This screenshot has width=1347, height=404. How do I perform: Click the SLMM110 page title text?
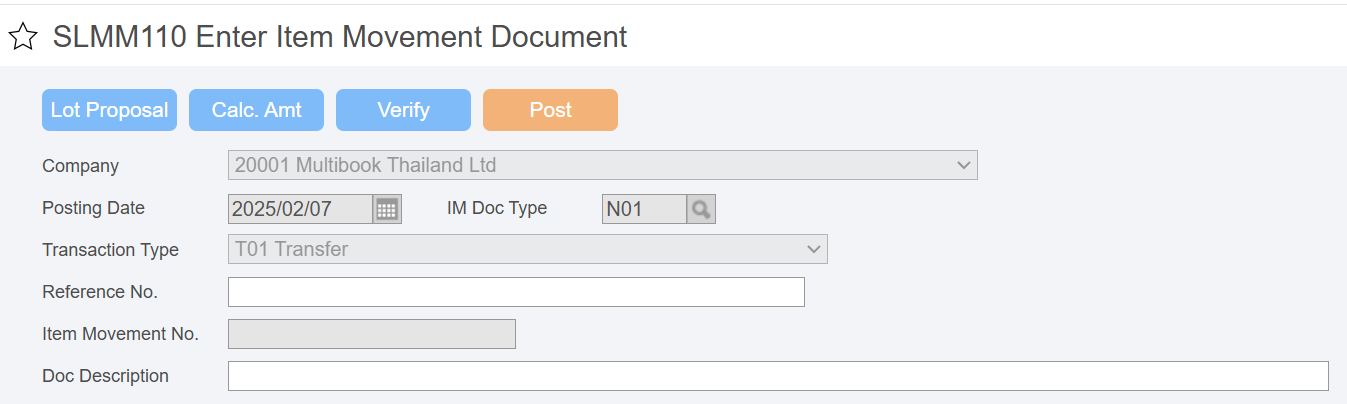tap(340, 37)
